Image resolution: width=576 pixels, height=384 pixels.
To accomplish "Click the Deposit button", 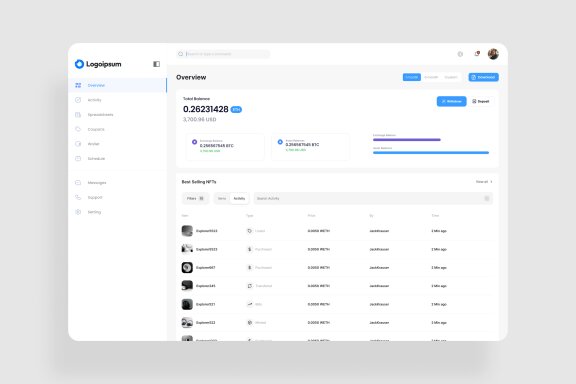I will click(480, 101).
